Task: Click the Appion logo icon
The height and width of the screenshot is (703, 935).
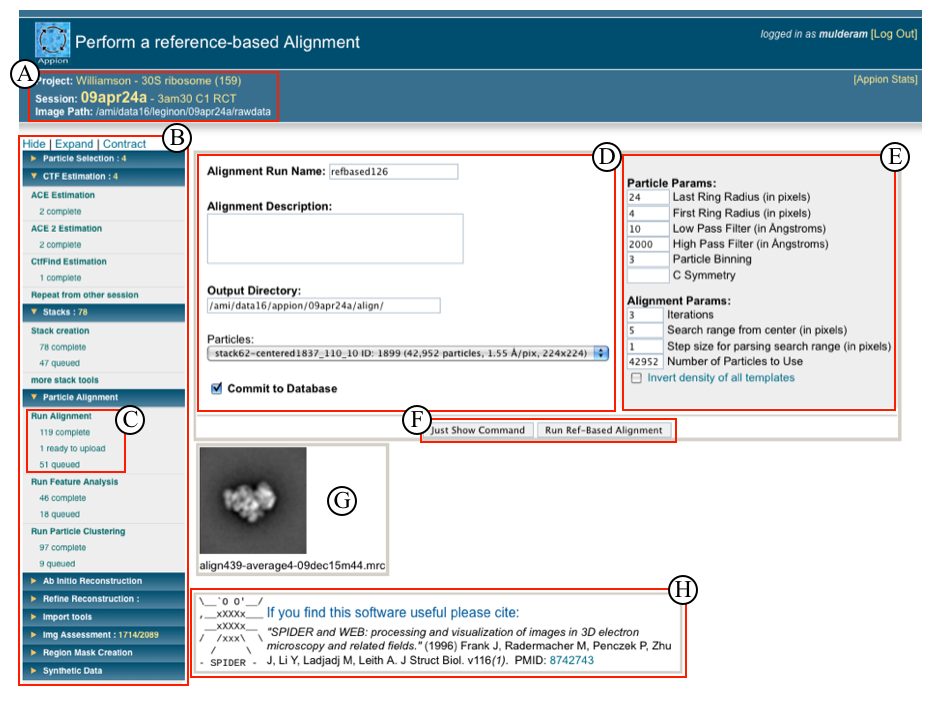Action: click(x=52, y=41)
